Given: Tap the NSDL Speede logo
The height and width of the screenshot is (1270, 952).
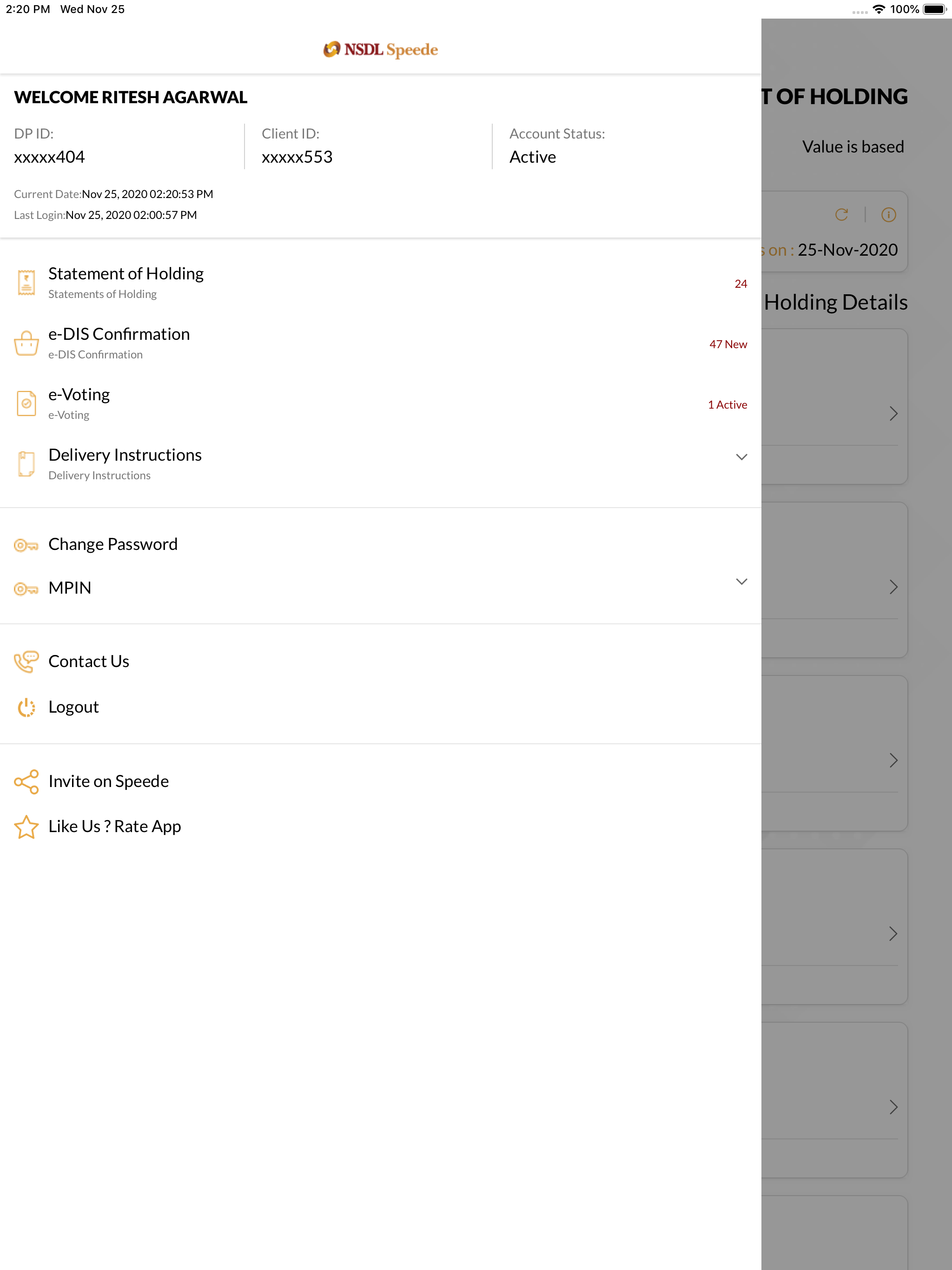Looking at the screenshot, I should [x=381, y=50].
